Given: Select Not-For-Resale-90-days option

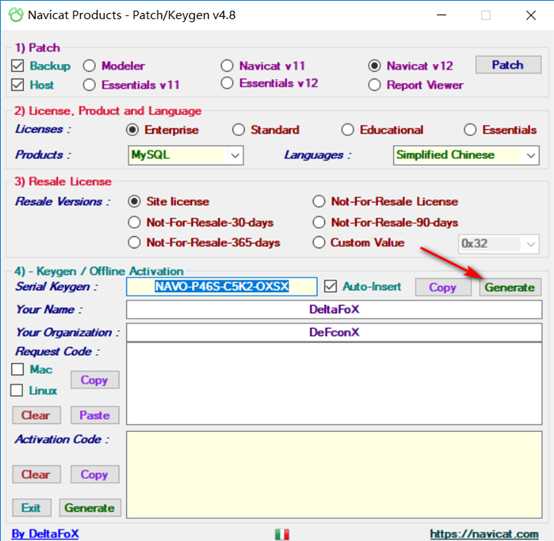Looking at the screenshot, I should pos(319,222).
